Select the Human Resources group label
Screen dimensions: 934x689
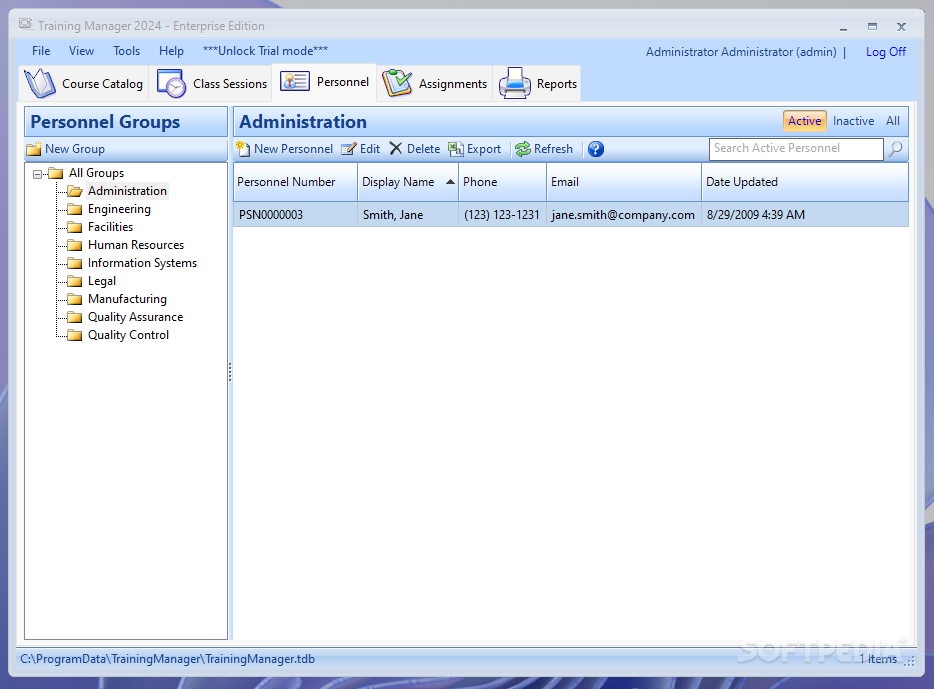click(136, 245)
